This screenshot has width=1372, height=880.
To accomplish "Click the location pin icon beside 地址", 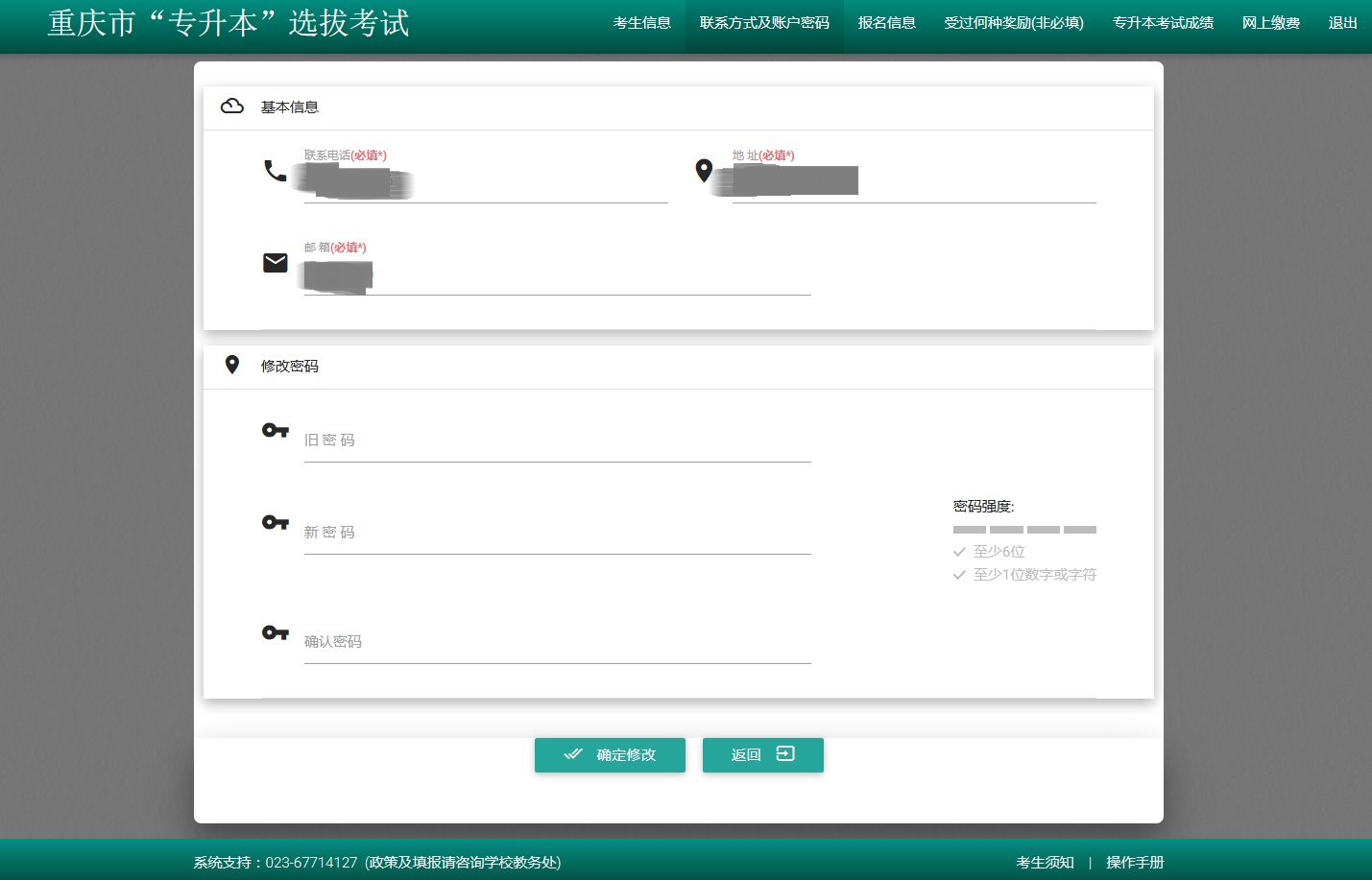I will [704, 171].
